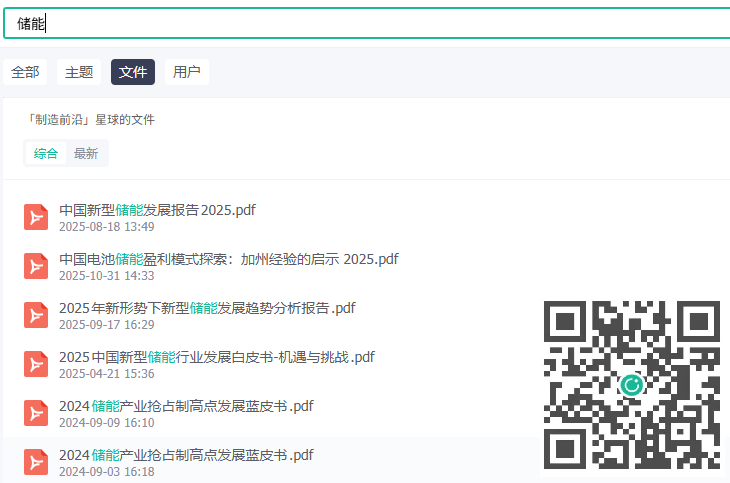Click the QR code image

(632, 385)
